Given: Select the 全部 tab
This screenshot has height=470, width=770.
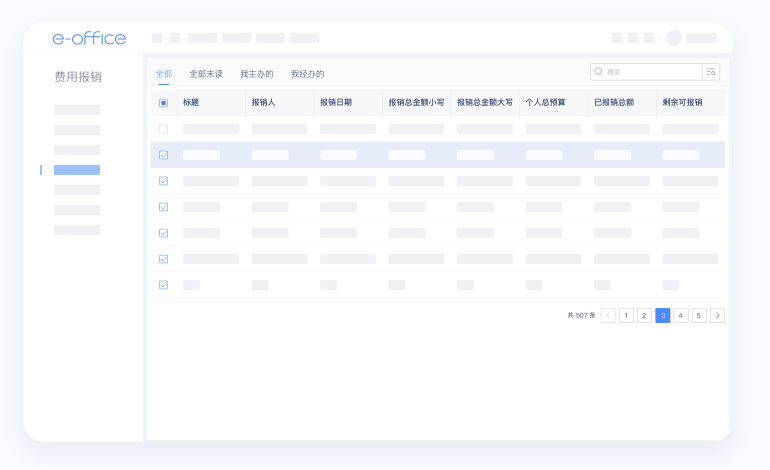Looking at the screenshot, I should (164, 74).
